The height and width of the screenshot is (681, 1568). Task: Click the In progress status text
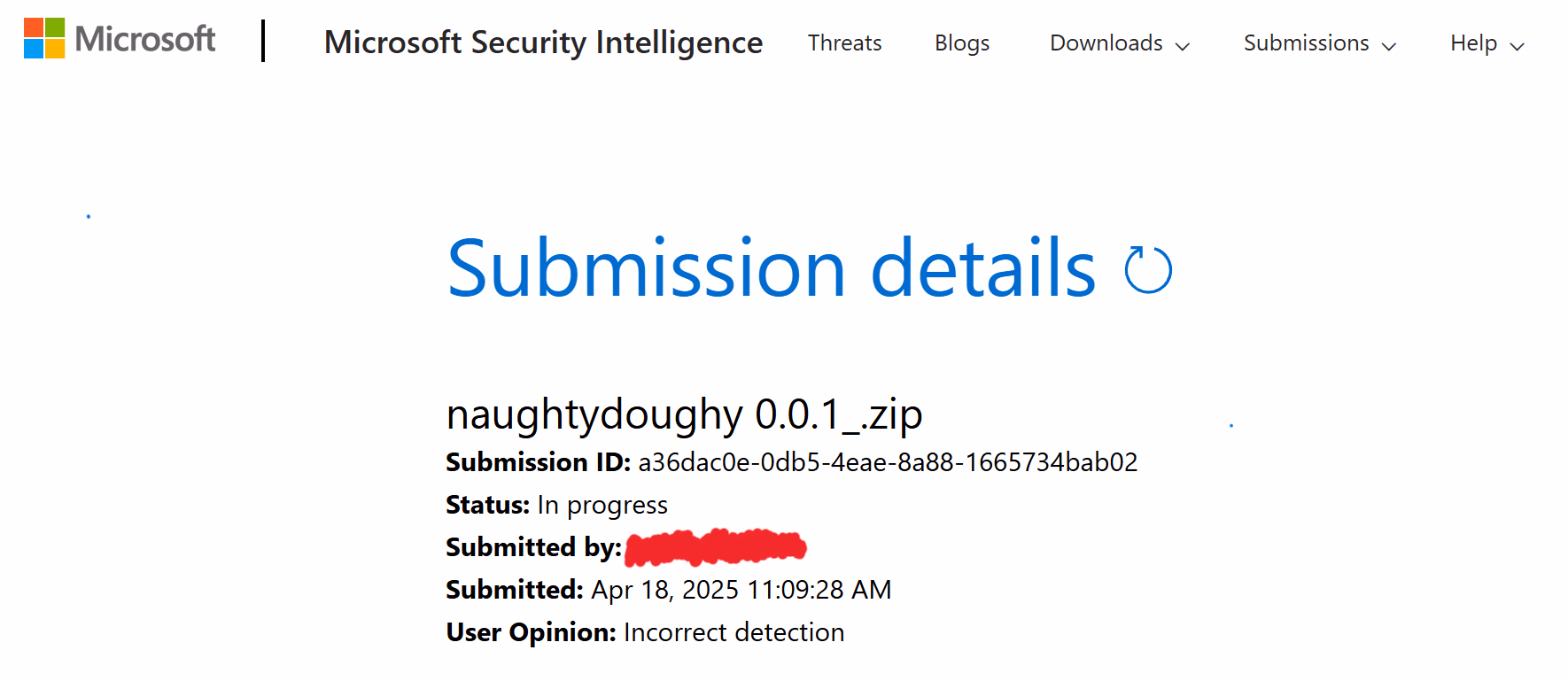coord(602,505)
